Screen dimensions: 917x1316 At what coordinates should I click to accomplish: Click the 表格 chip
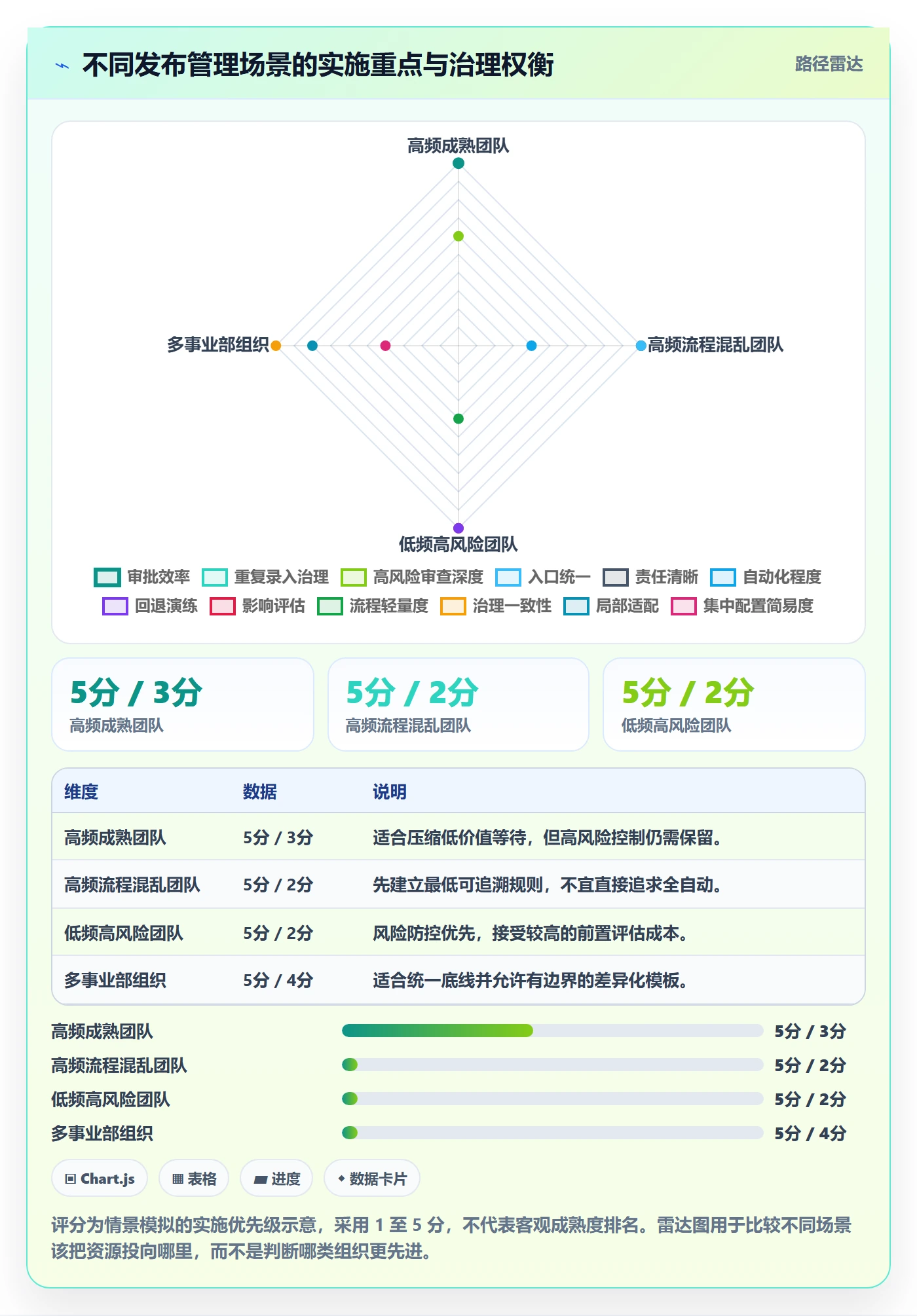click(x=194, y=1179)
